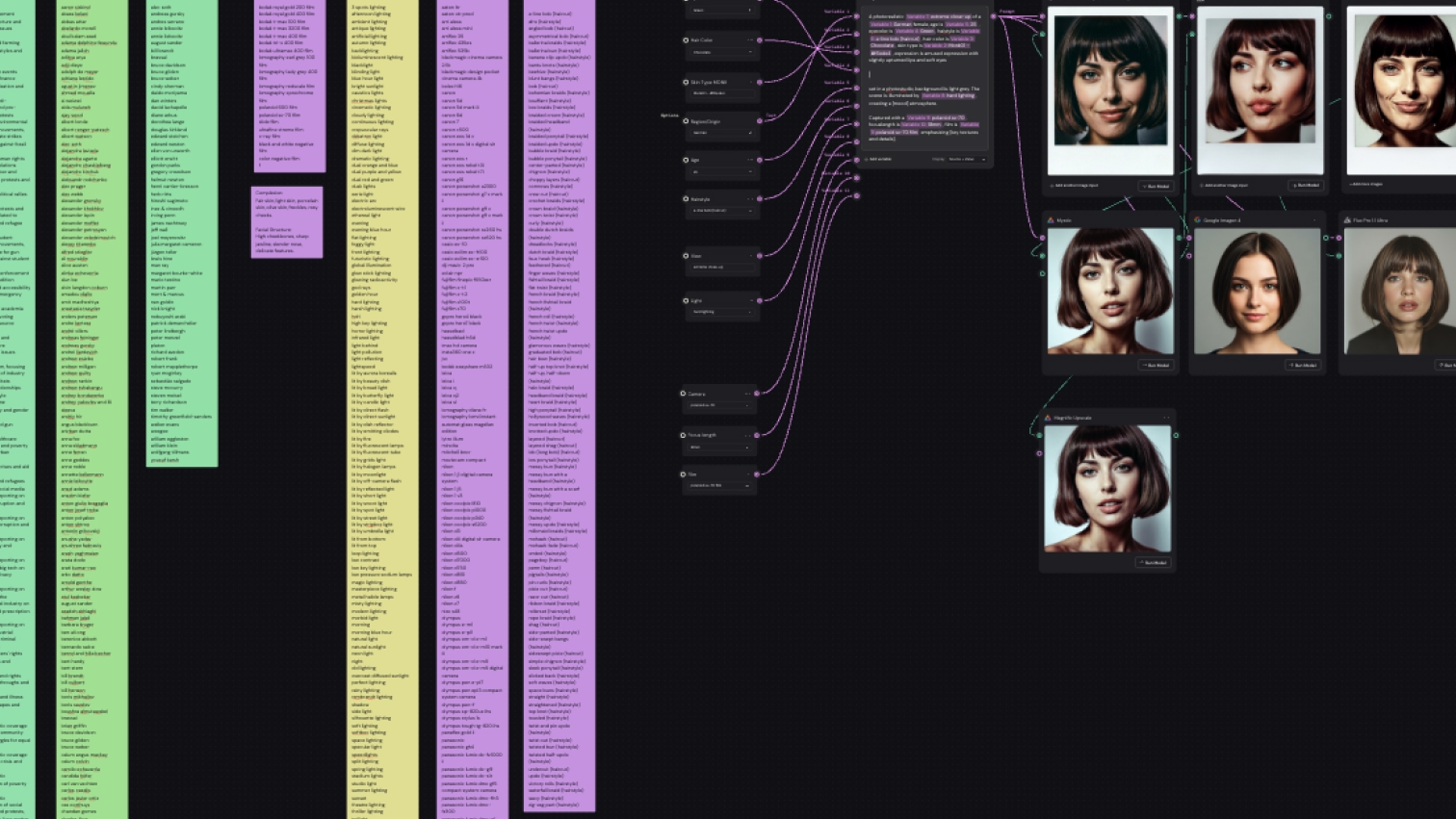Click the Magnific Upscale green output connector
The width and height of the screenshot is (1456, 819).
[x=1176, y=435]
